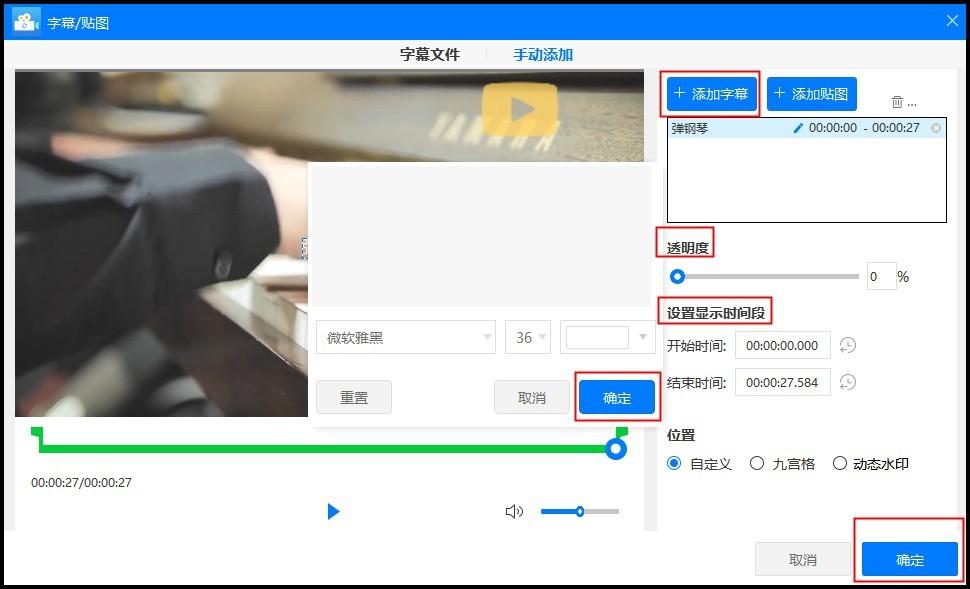The height and width of the screenshot is (589, 970).
Task: Click the pencil edit icon on 弹钢琴 subtitle row
Action: (798, 128)
